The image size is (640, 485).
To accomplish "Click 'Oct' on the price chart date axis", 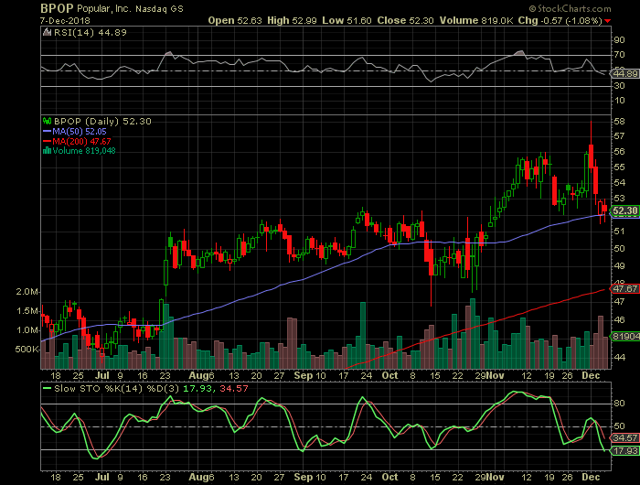I will tap(390, 376).
